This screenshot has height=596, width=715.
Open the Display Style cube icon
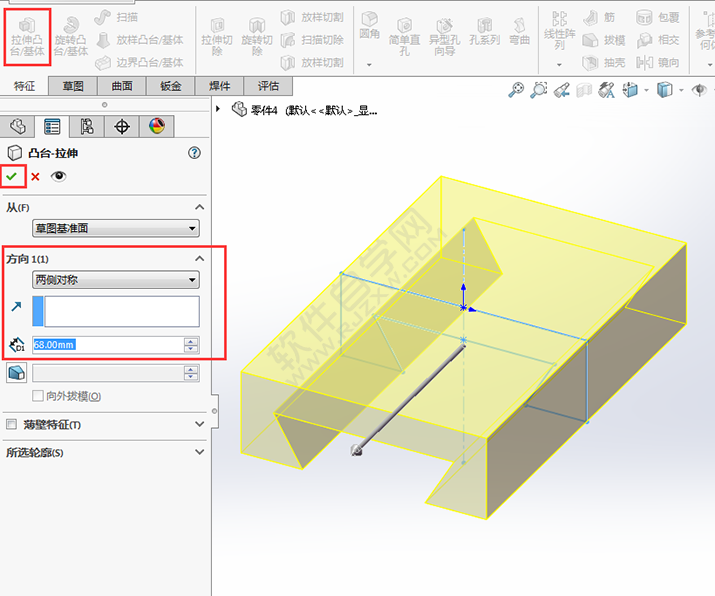tap(665, 90)
